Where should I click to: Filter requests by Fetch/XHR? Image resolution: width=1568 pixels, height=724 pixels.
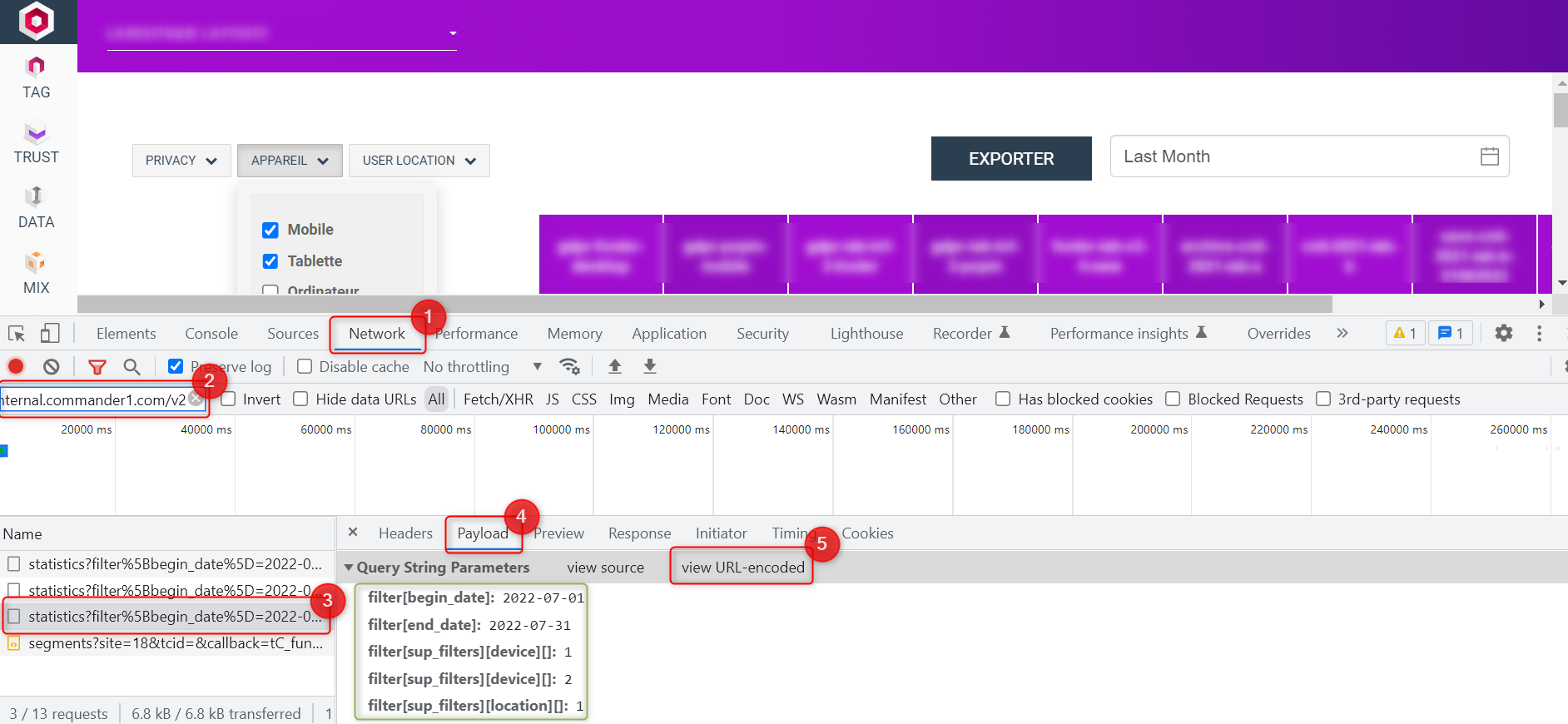[498, 399]
